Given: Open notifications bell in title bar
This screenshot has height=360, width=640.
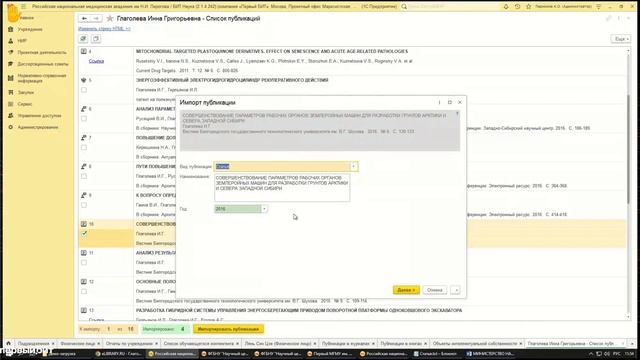Looking at the screenshot, I should pyautogui.click(x=506, y=7).
